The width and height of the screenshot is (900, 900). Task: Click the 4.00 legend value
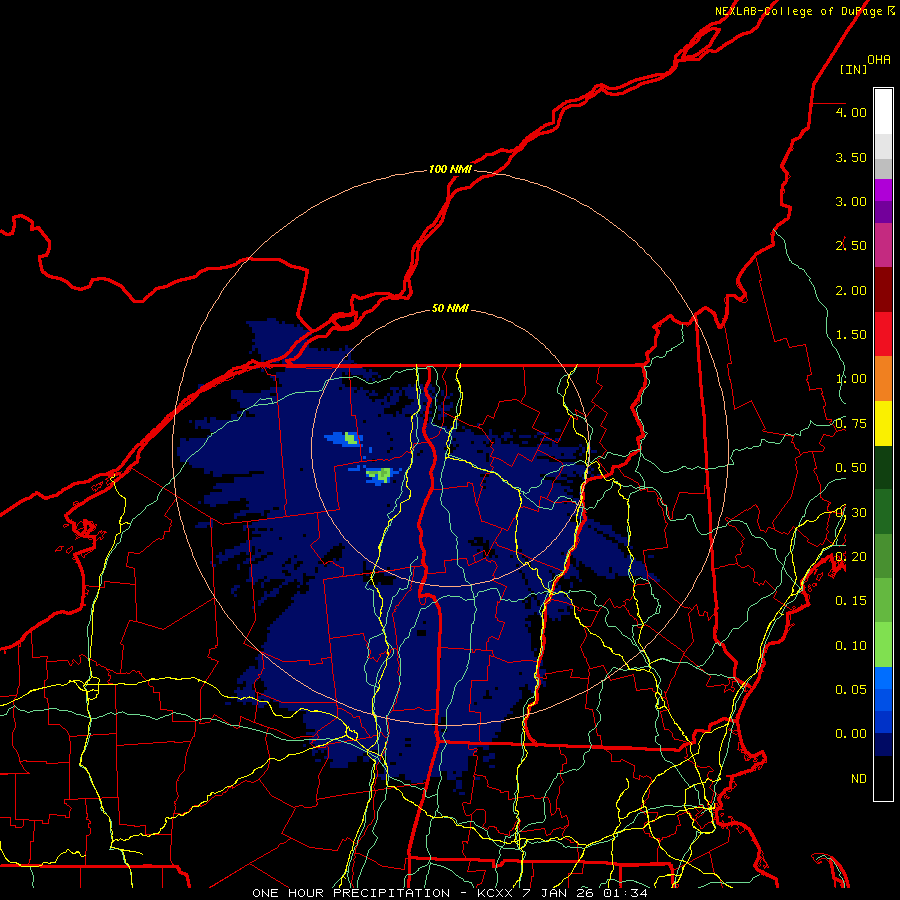pos(851,112)
